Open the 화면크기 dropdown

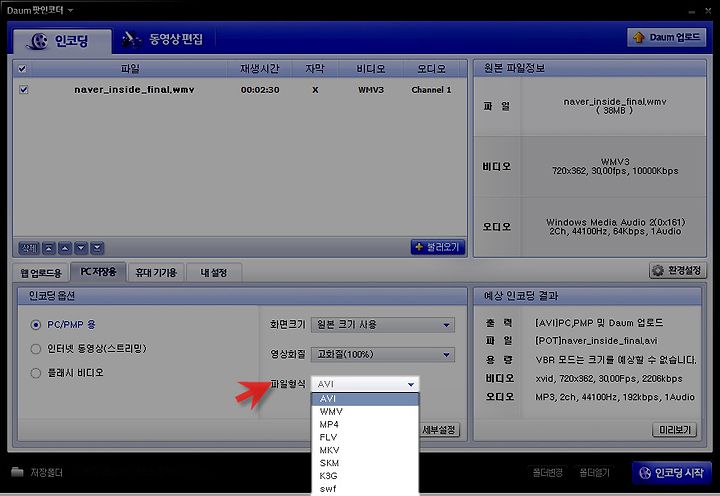pos(383,325)
